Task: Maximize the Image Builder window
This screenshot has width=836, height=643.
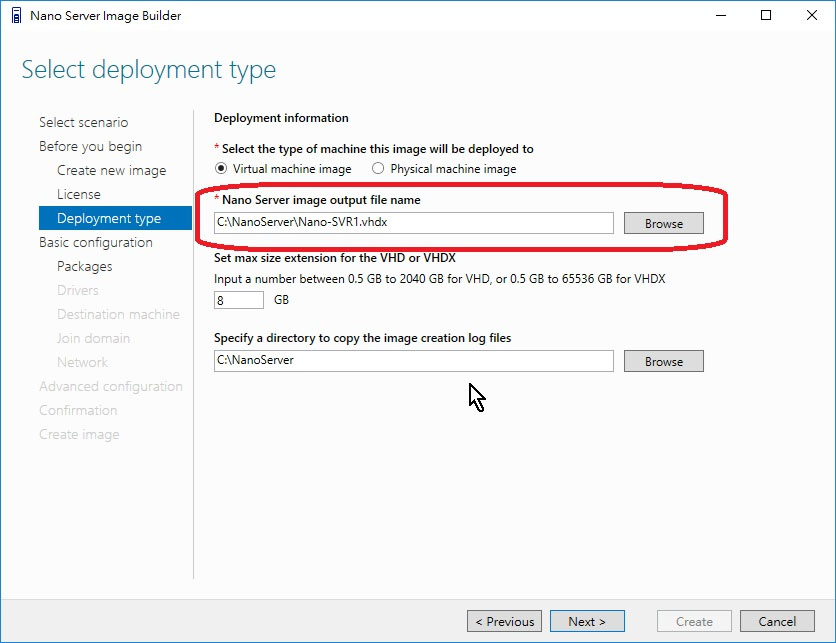Action: (766, 15)
